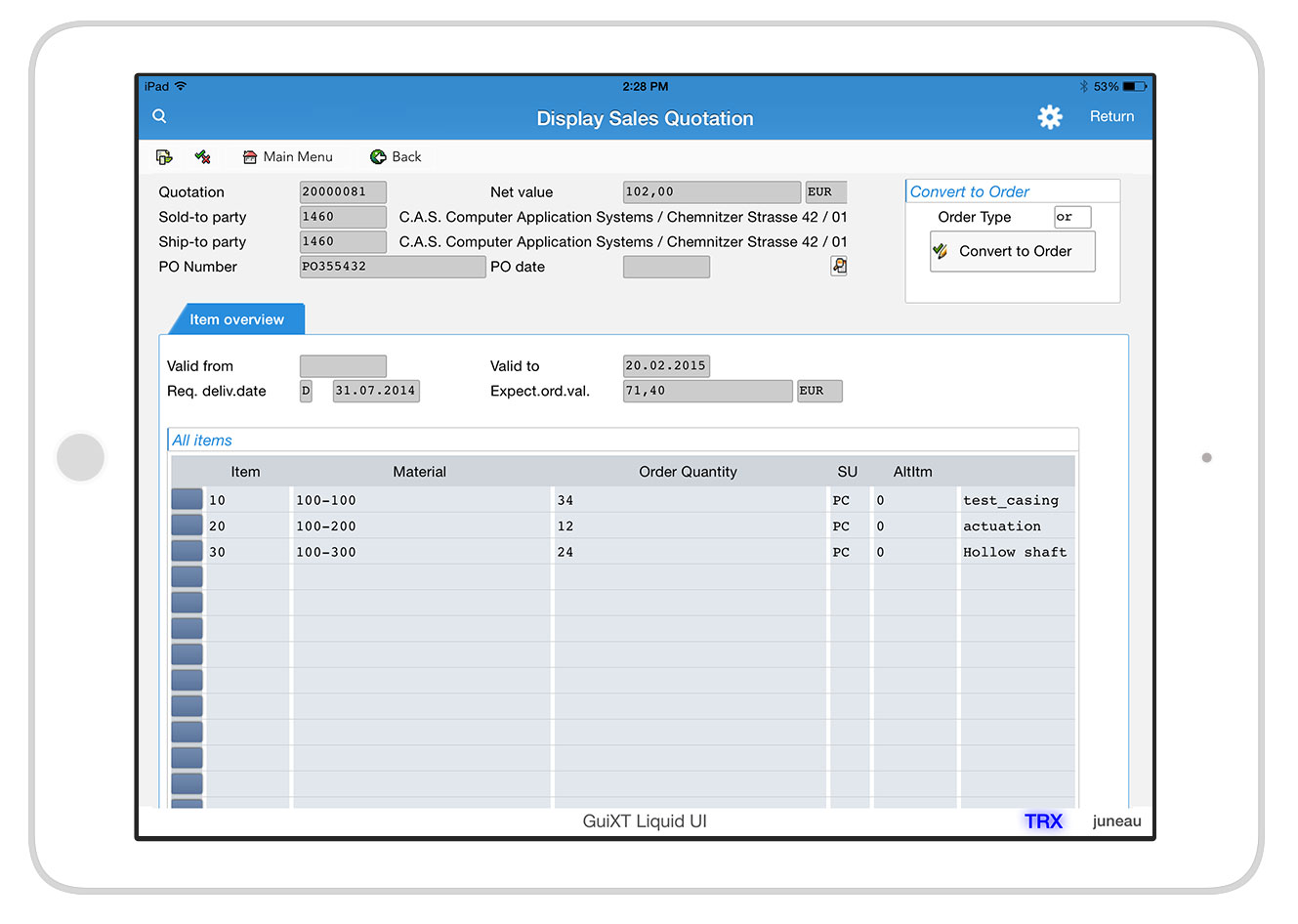Screen dimensions: 1298x924
Task: Select the Order Type input field
Action: coord(1071,217)
